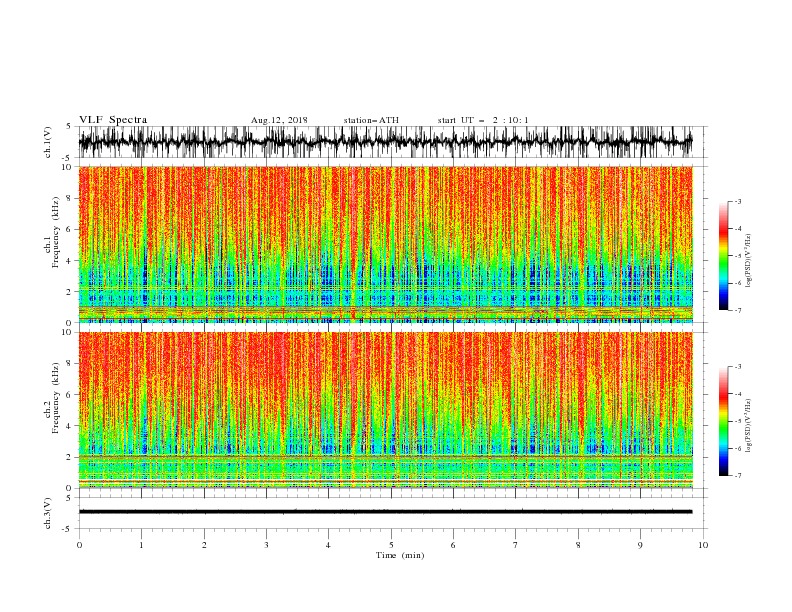
Task: Click the time axis tick label '5'
Action: (391, 545)
